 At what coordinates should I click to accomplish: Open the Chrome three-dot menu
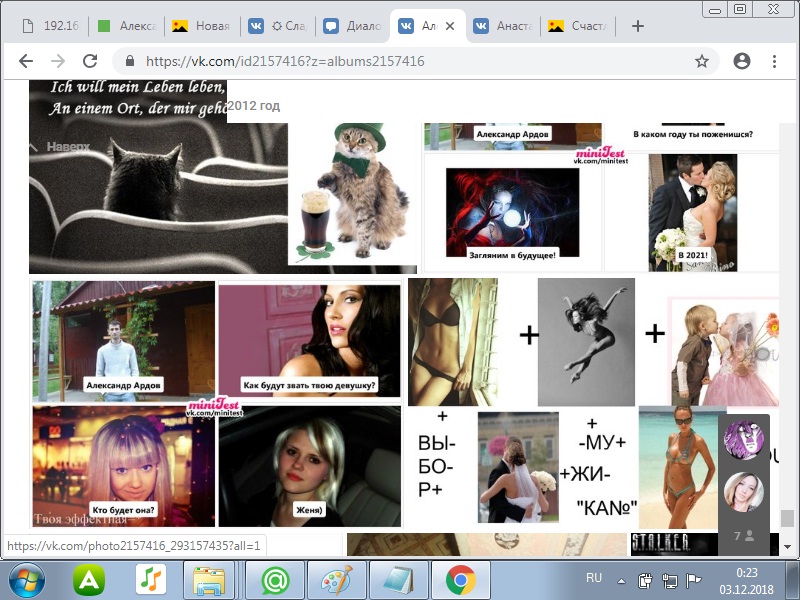[x=774, y=61]
